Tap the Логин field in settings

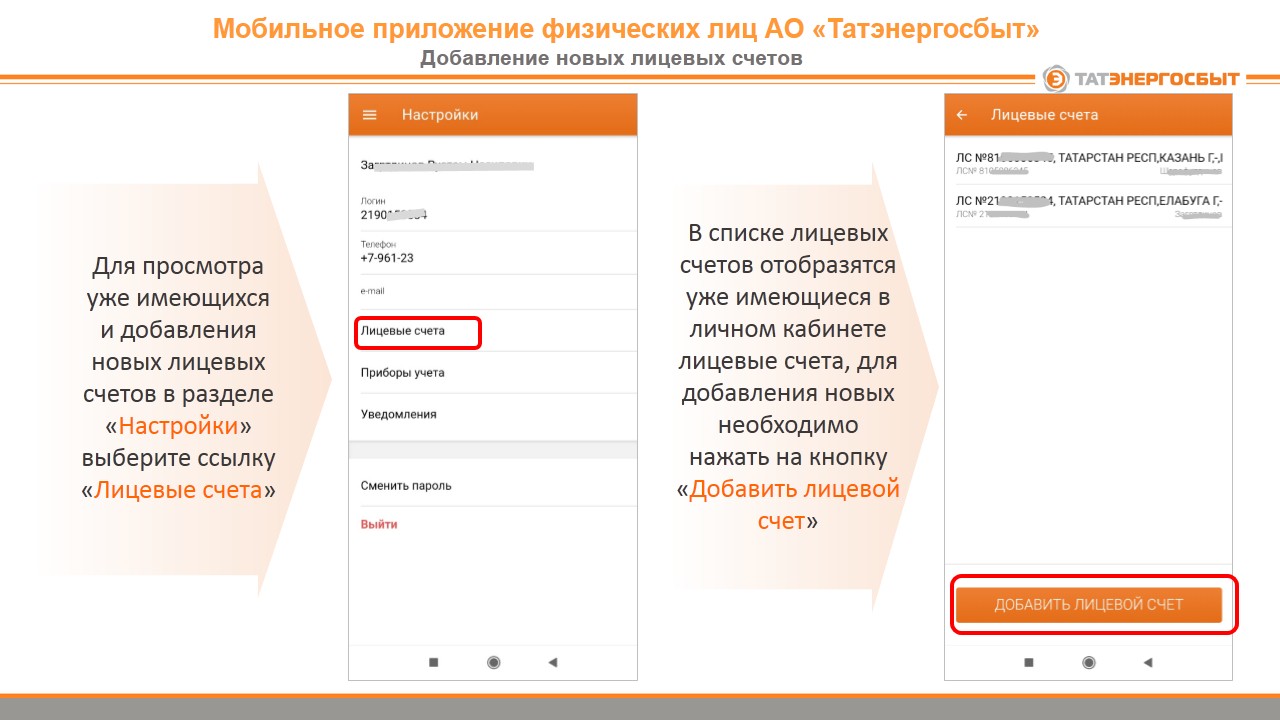click(x=492, y=209)
